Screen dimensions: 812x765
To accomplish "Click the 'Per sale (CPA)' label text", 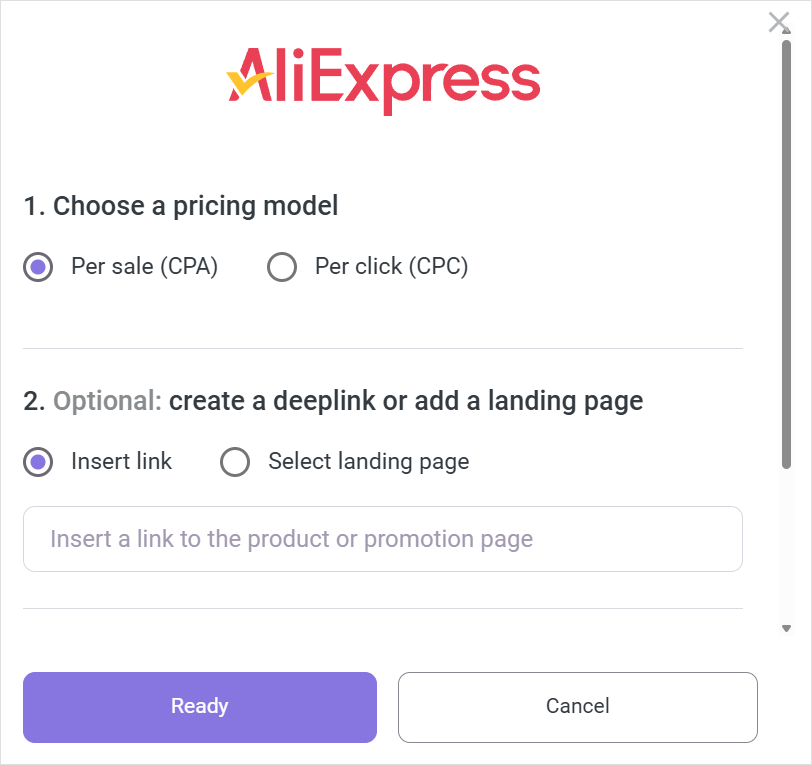I will click(144, 267).
